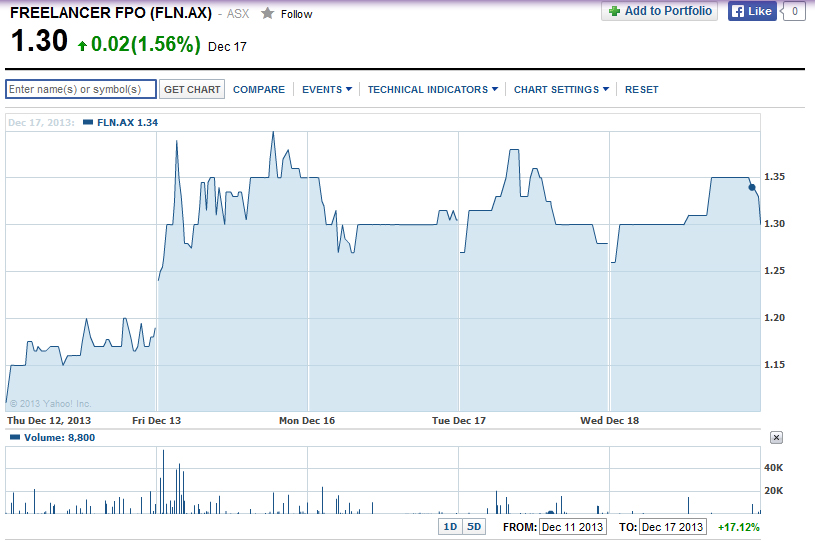Click the FROM date field
The image size is (815, 541).
point(572,527)
